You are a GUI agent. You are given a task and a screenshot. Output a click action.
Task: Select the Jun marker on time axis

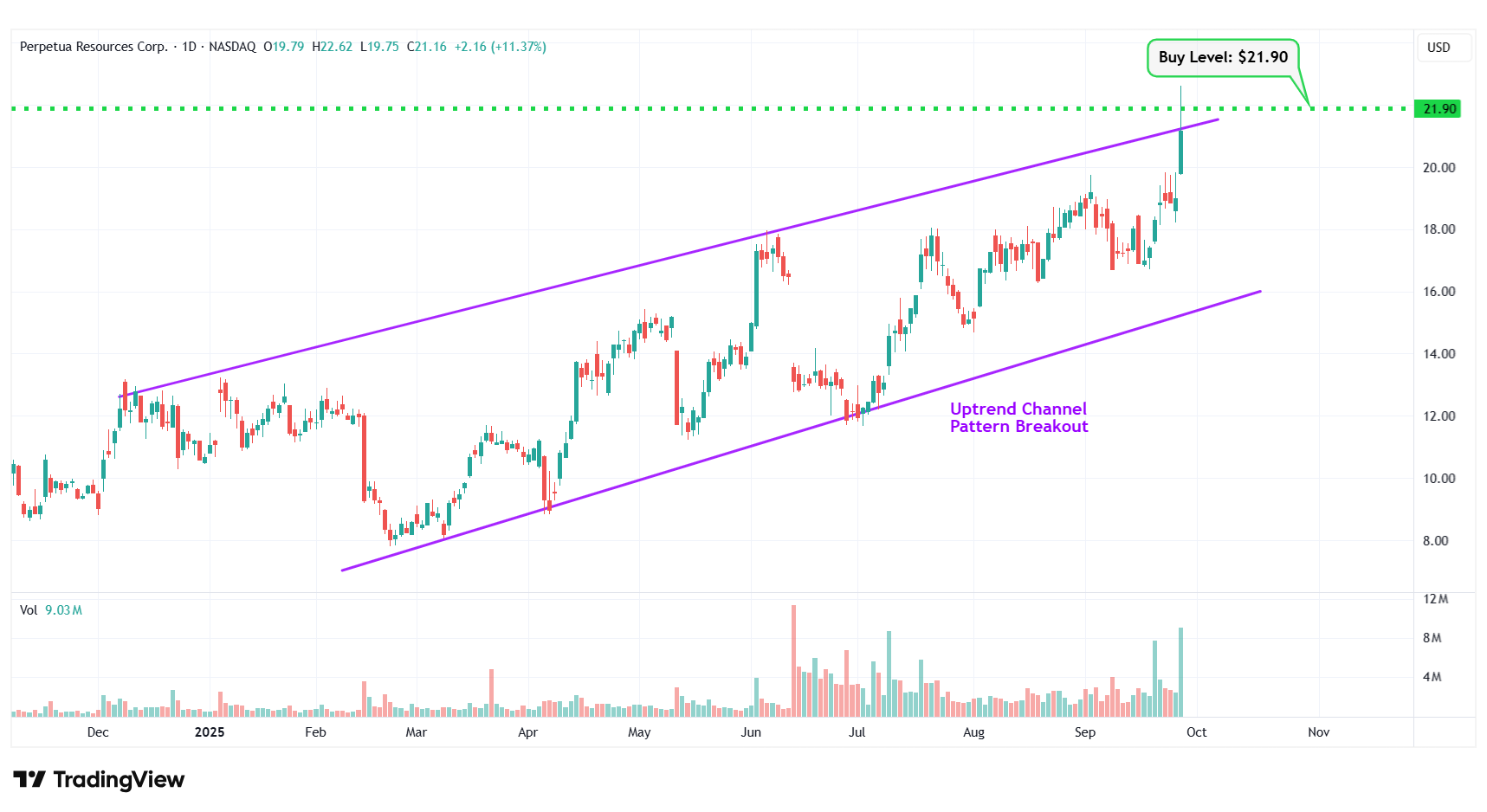pyautogui.click(x=751, y=732)
